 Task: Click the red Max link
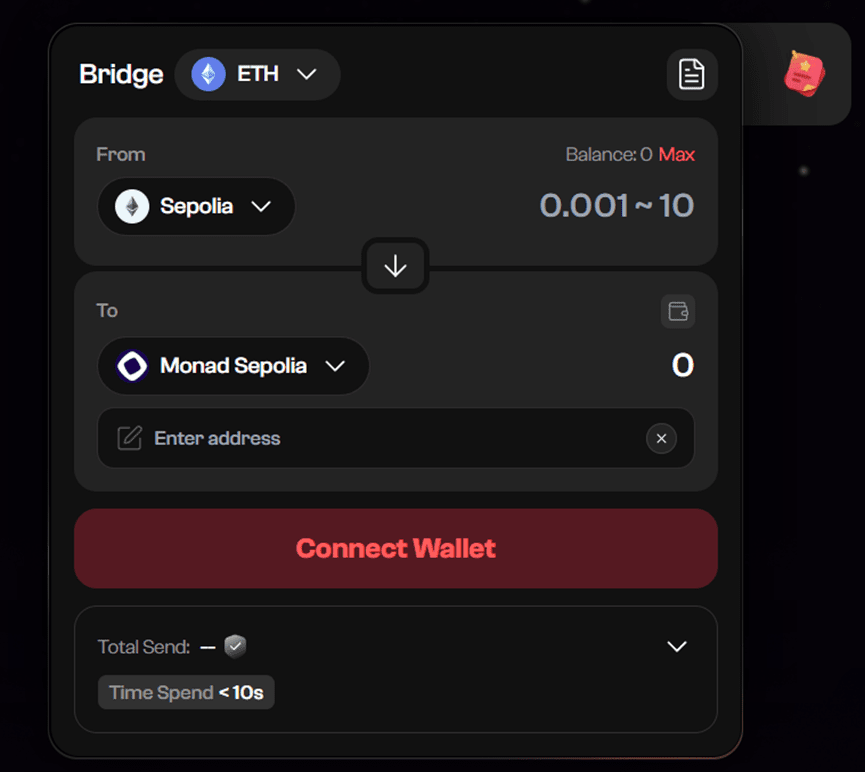677,155
